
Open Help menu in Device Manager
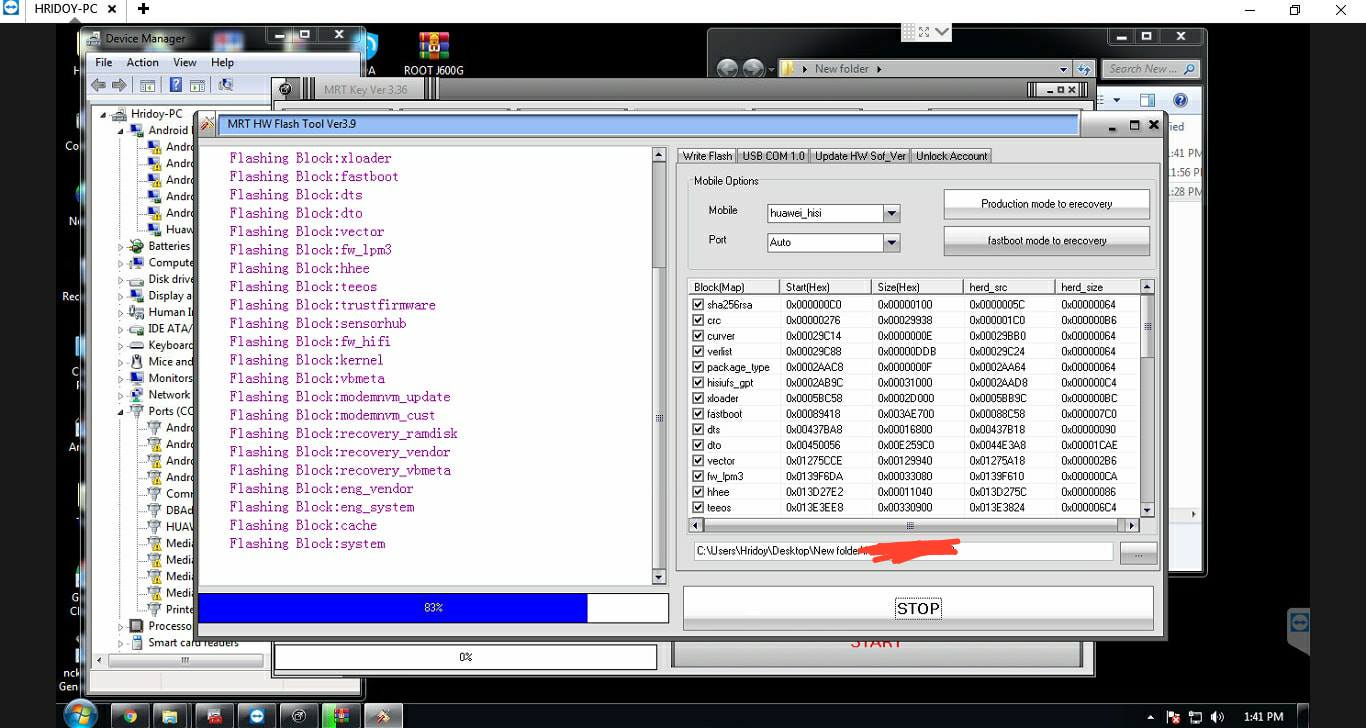[222, 62]
